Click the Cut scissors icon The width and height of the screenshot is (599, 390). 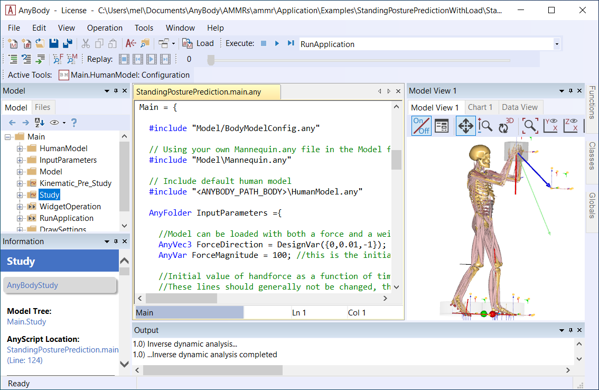tap(86, 44)
